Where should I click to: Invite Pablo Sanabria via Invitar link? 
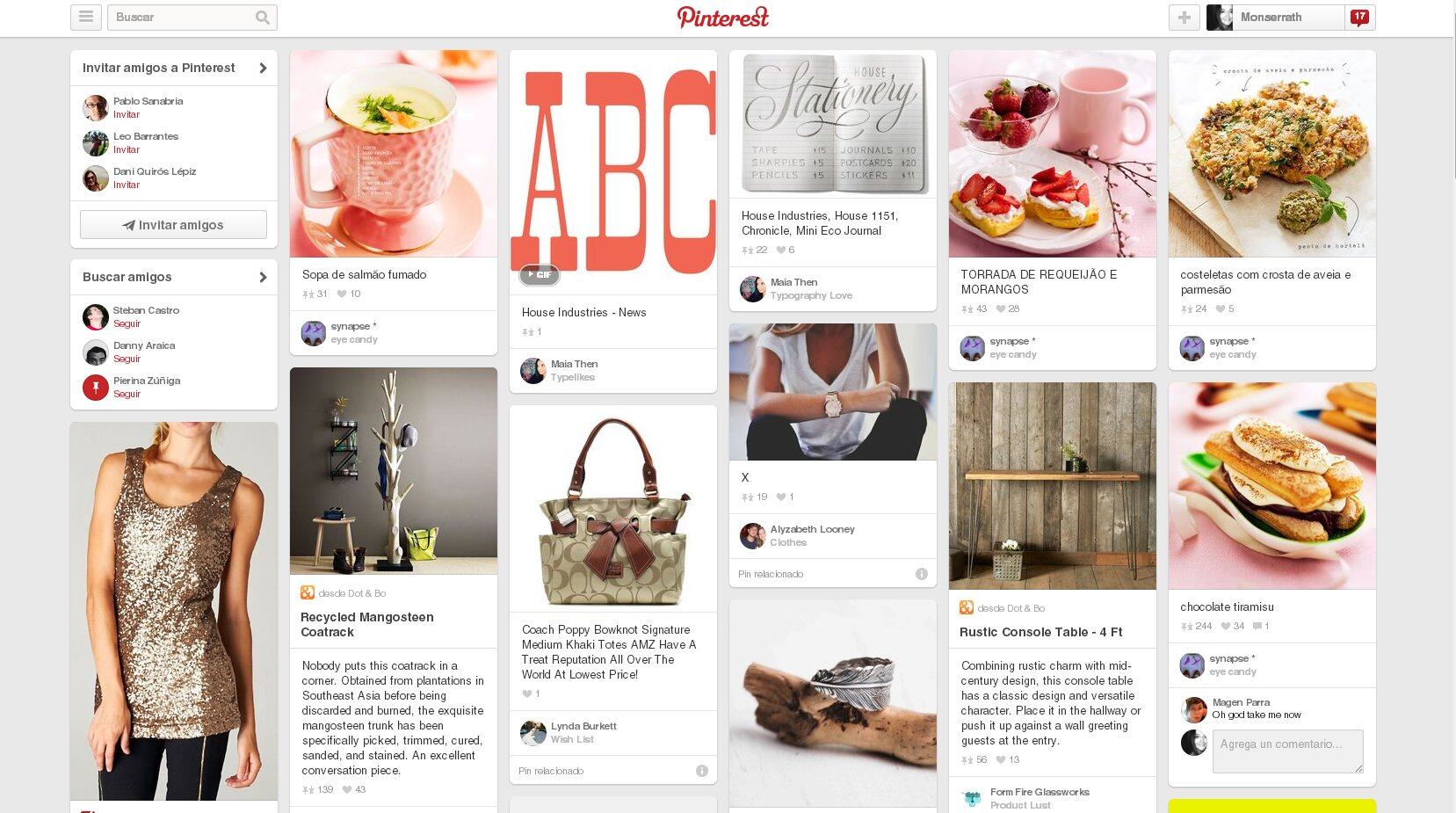pos(127,114)
